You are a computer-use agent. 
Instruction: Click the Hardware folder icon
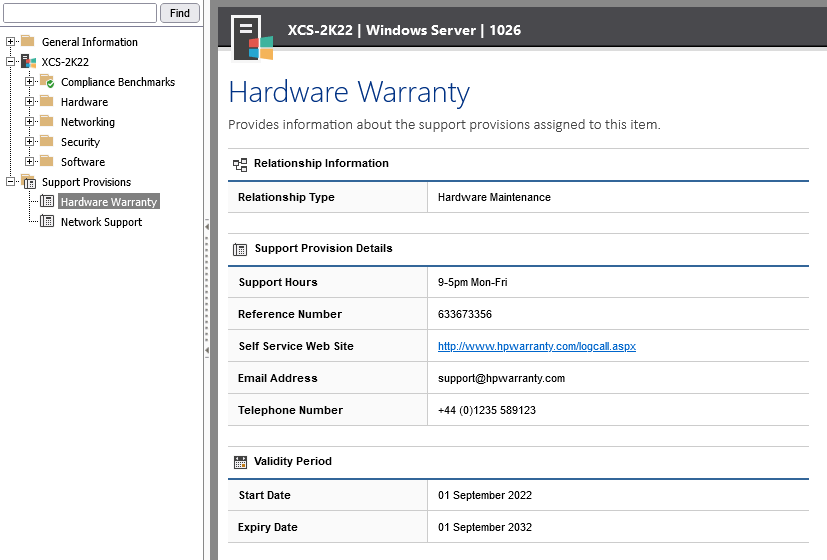[47, 101]
